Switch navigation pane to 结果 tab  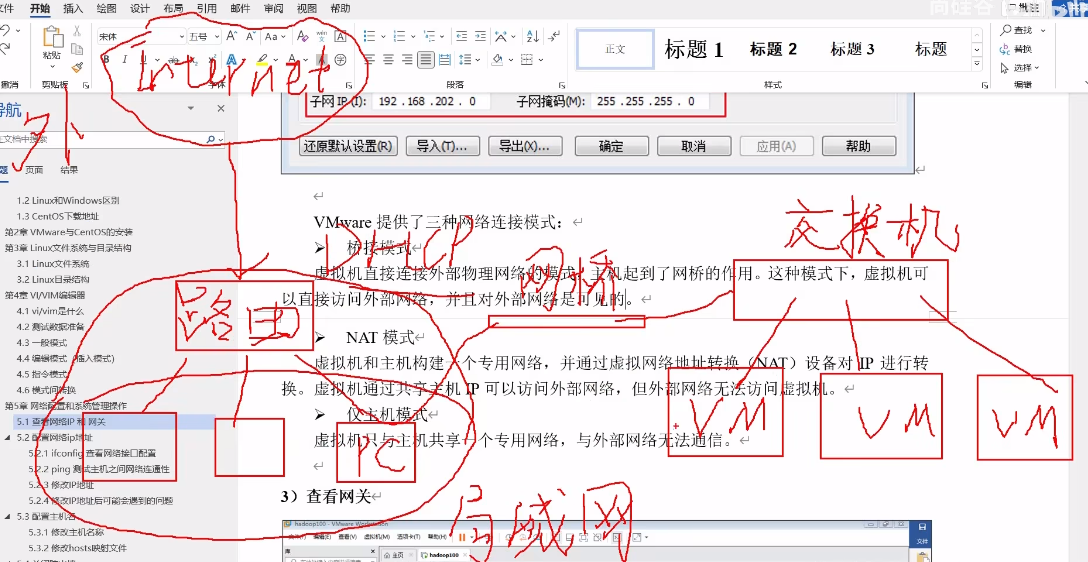point(69,170)
